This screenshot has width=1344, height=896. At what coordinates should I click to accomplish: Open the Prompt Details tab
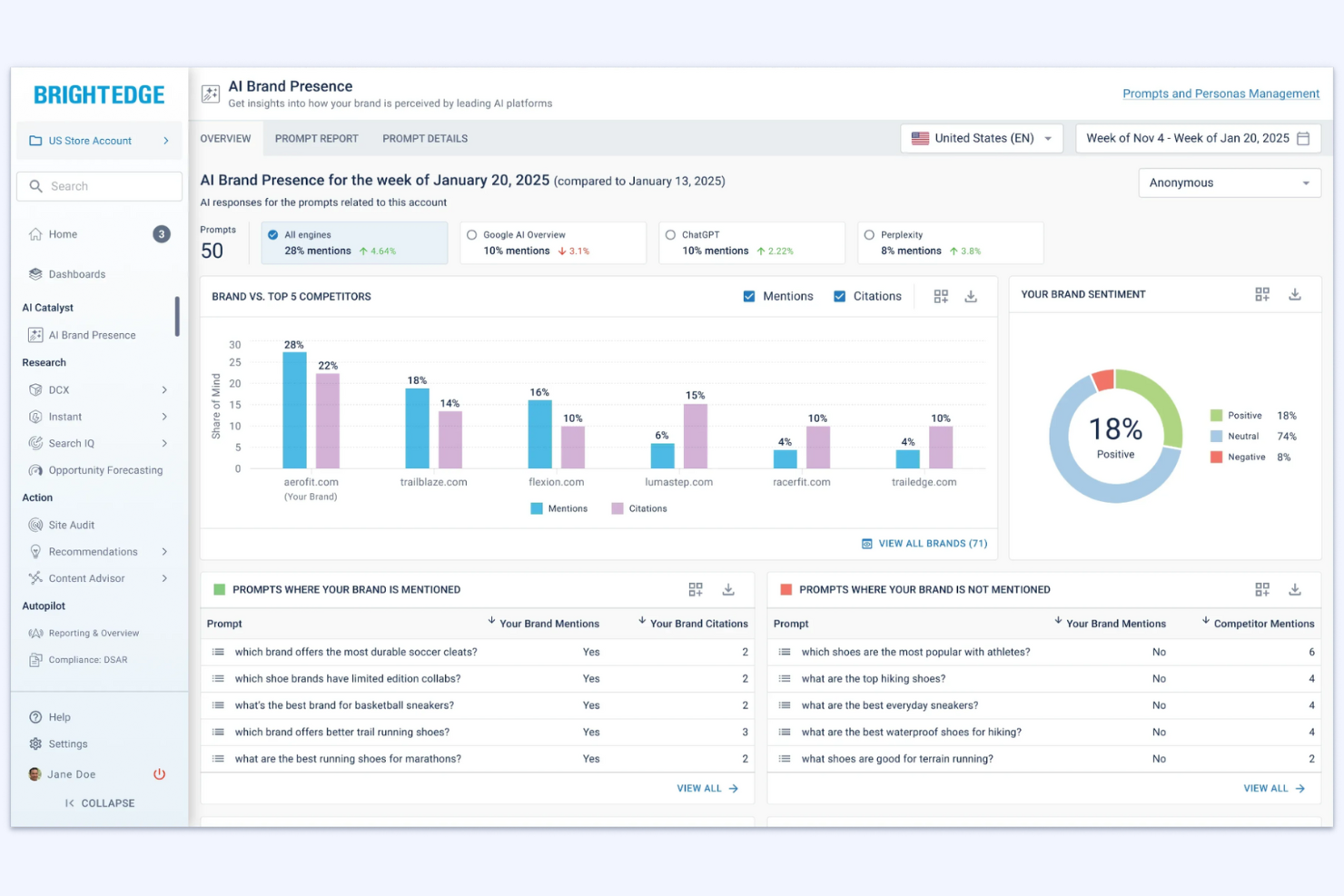point(424,138)
